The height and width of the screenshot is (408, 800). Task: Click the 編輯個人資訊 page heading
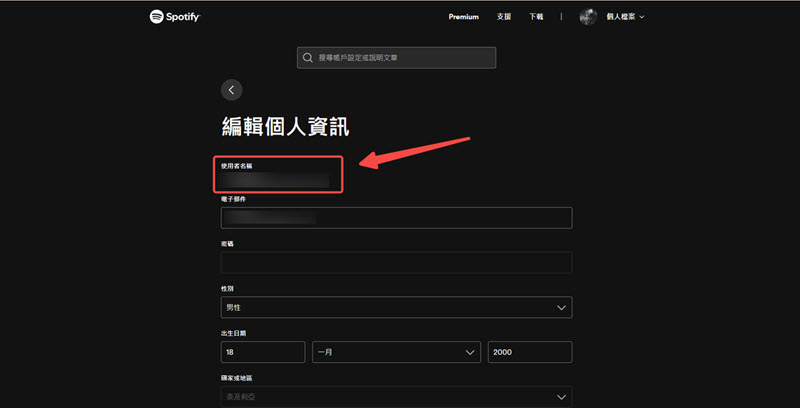[x=285, y=127]
